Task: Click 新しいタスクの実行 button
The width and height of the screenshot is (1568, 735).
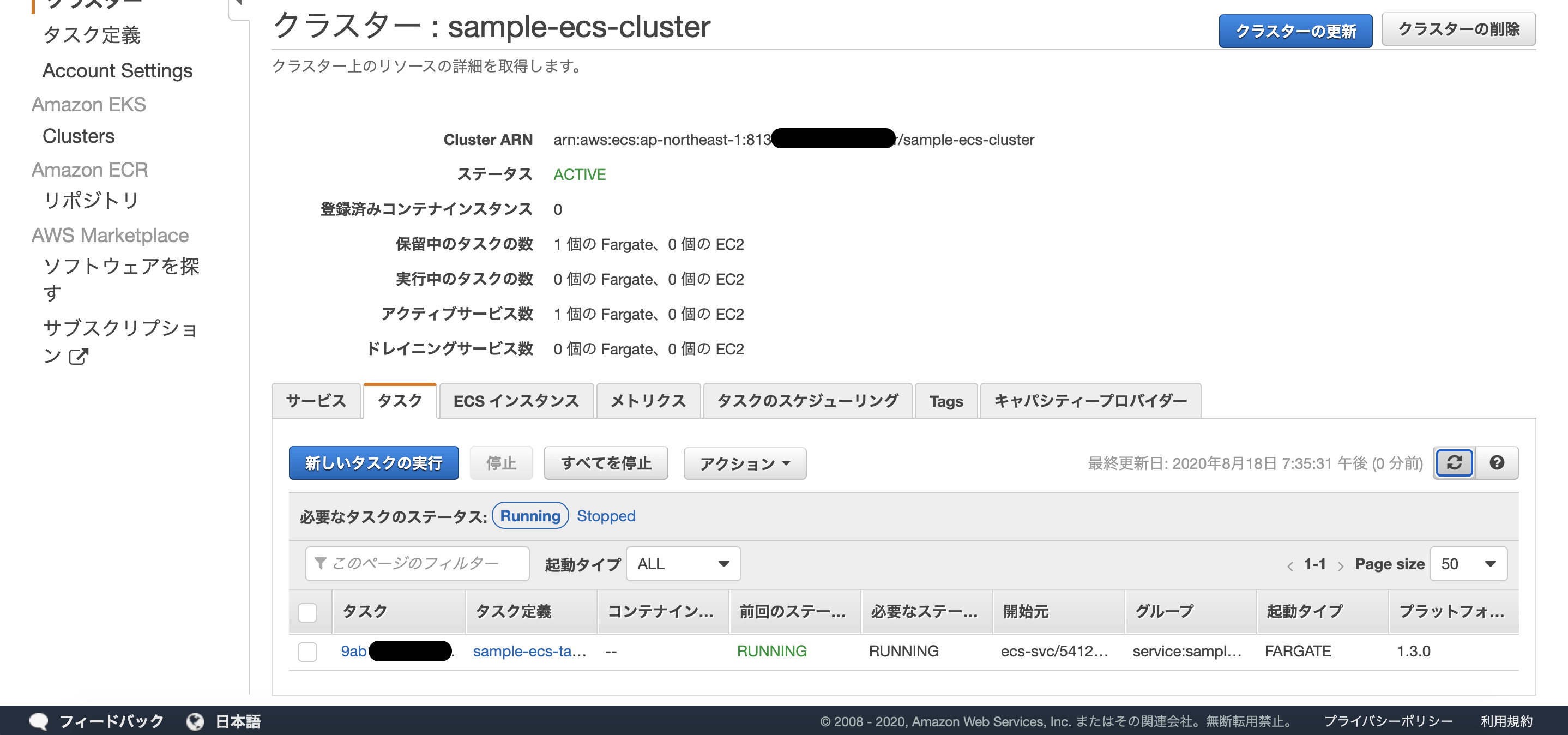Action: tap(374, 463)
